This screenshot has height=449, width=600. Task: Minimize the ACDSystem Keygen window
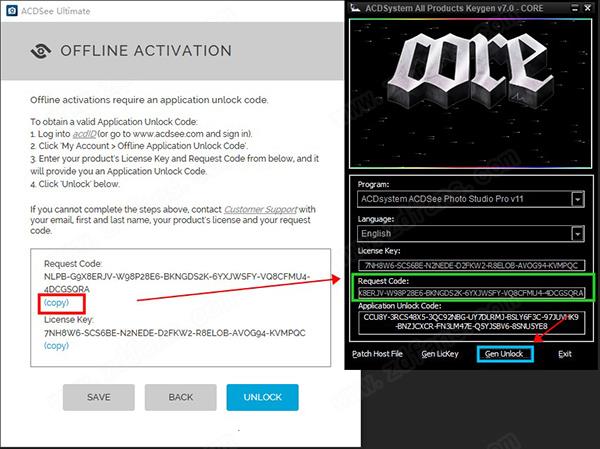tap(575, 8)
